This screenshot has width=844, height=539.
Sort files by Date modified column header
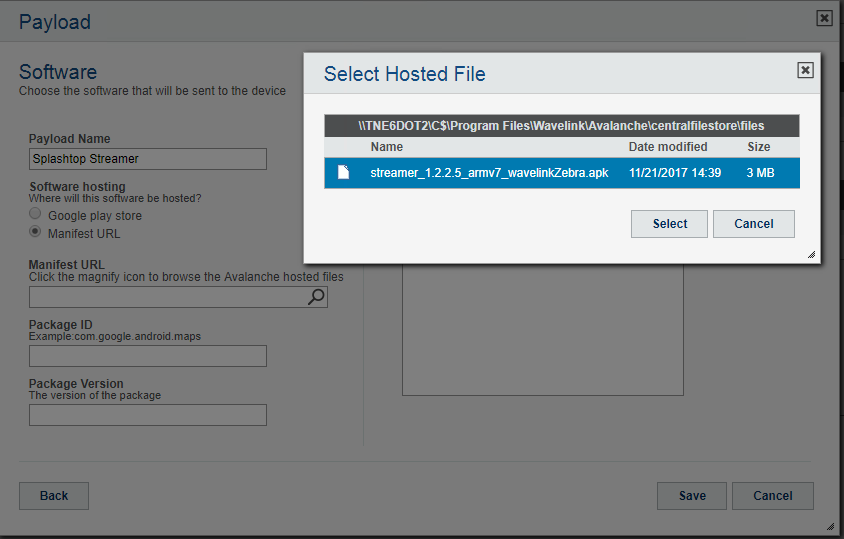(667, 147)
